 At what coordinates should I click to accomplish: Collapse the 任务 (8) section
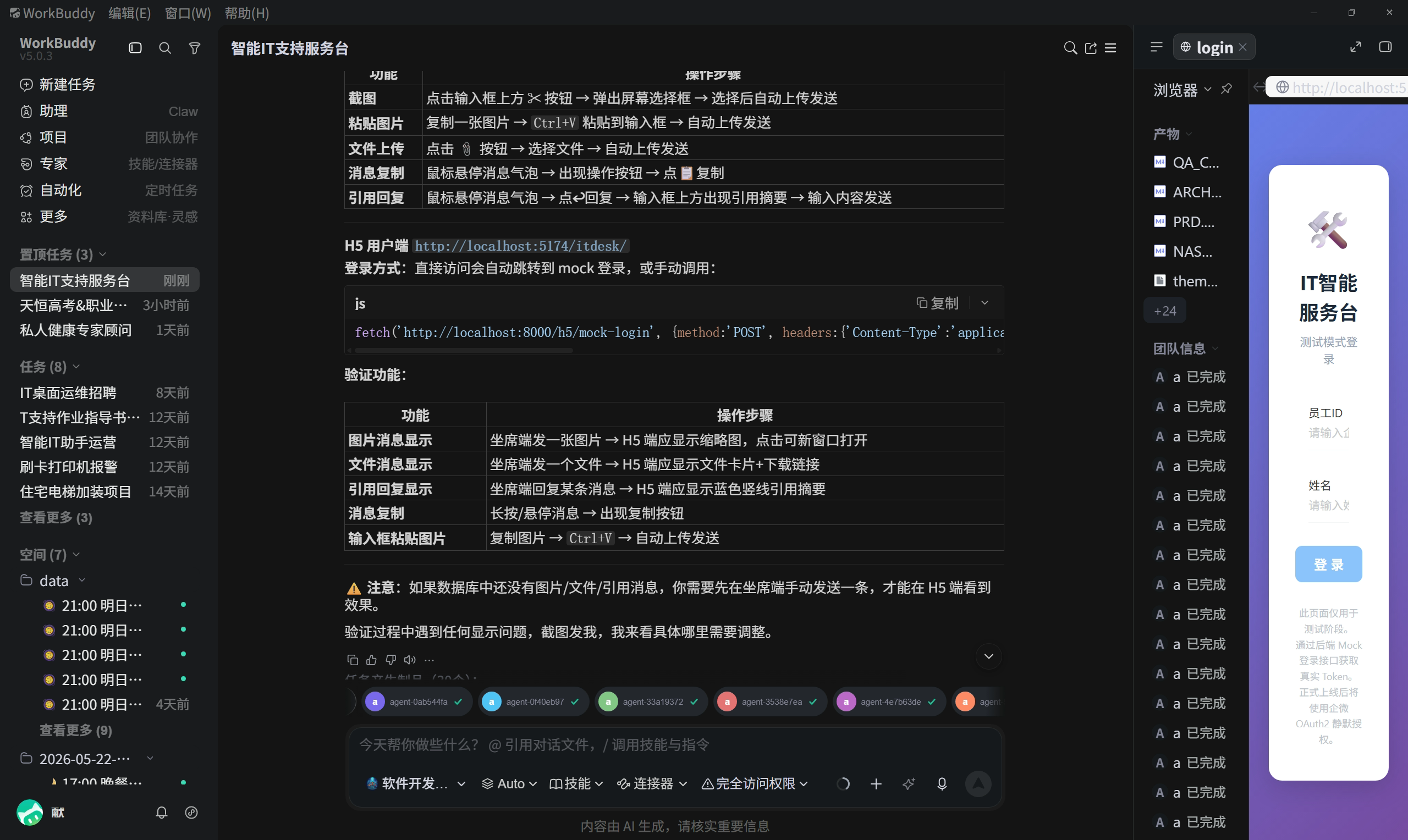tap(76, 366)
